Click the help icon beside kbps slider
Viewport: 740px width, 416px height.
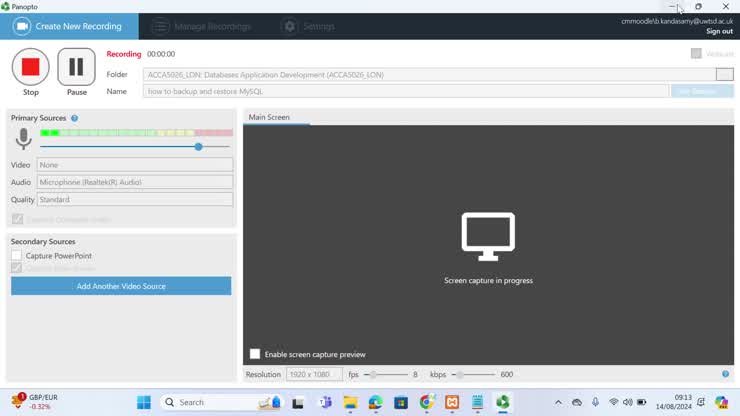(x=725, y=374)
